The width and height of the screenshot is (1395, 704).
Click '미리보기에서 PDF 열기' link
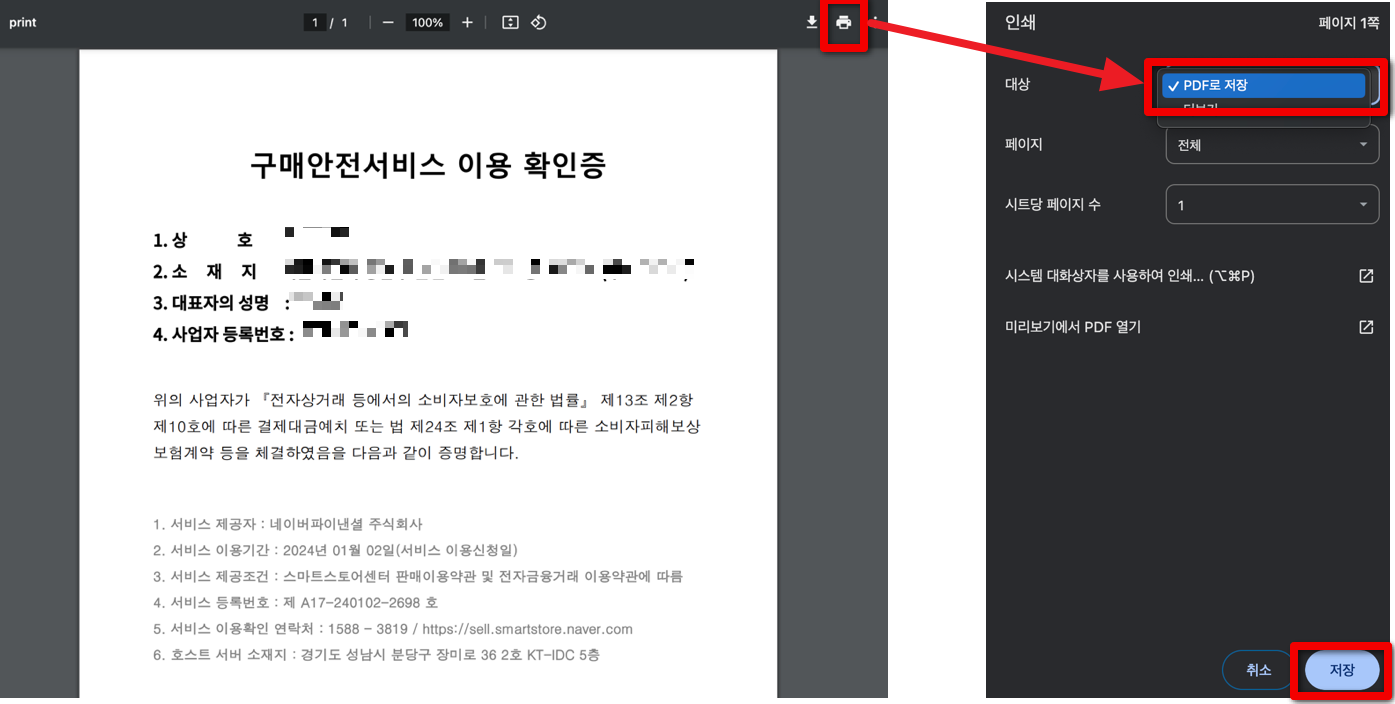tap(1072, 327)
